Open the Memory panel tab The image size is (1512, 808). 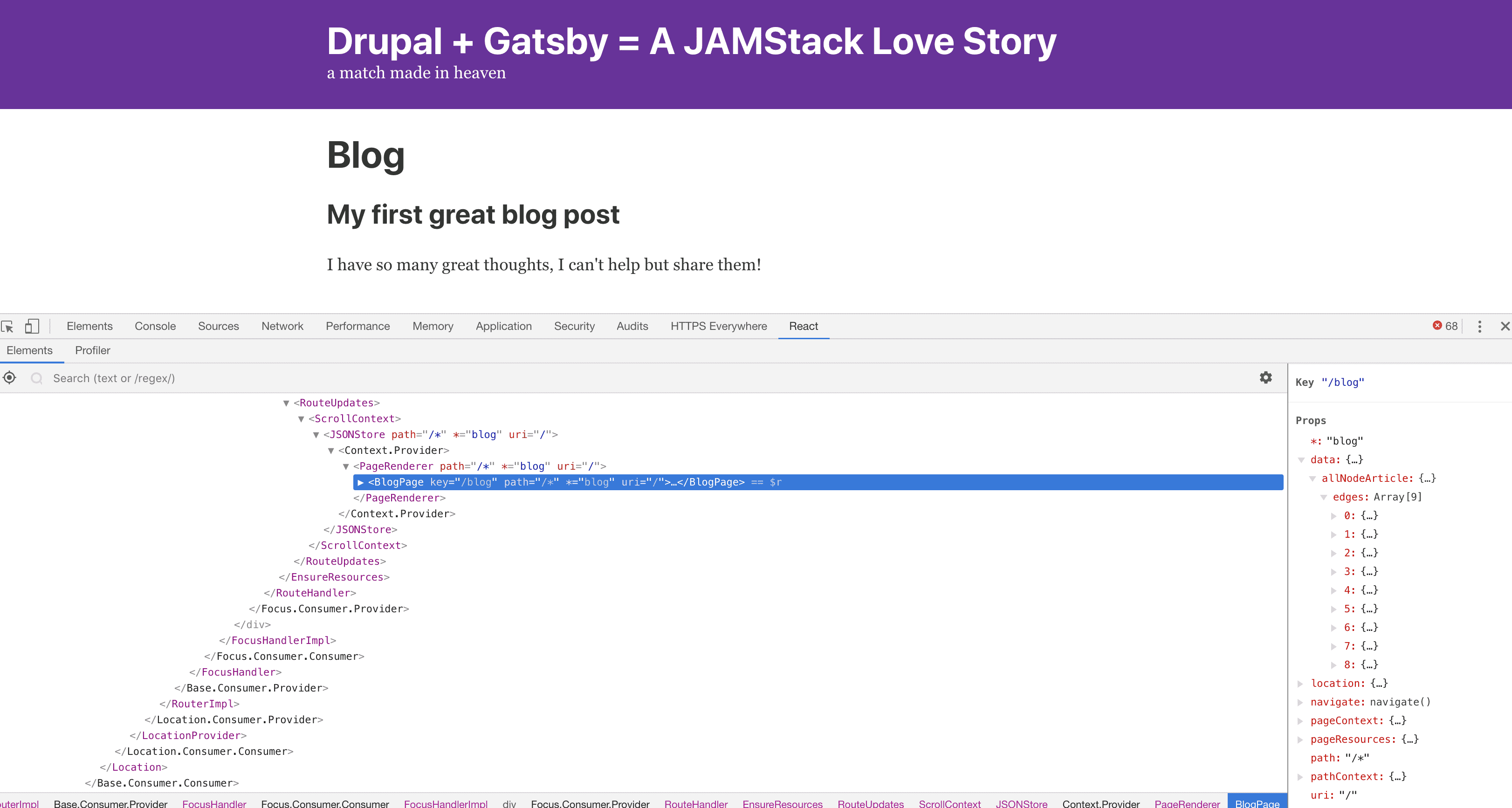[433, 326]
